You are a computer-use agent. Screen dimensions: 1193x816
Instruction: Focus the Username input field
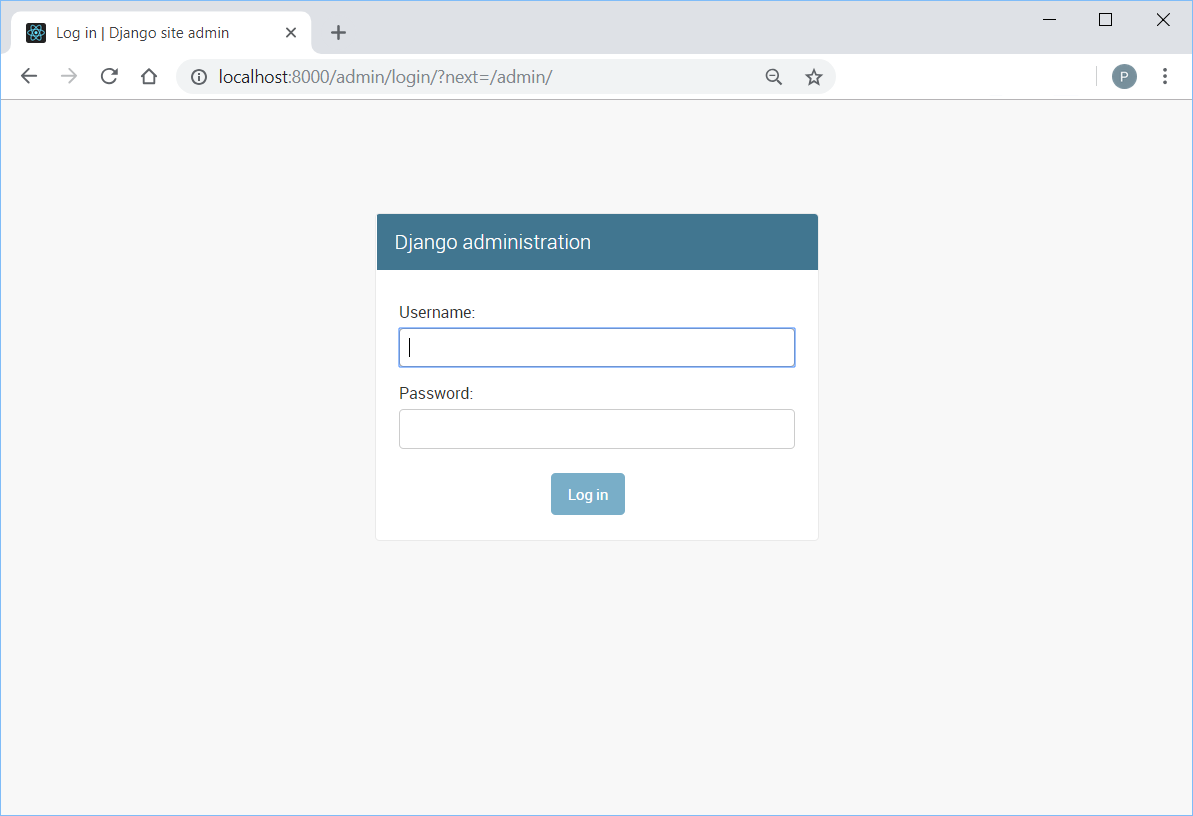coord(596,348)
